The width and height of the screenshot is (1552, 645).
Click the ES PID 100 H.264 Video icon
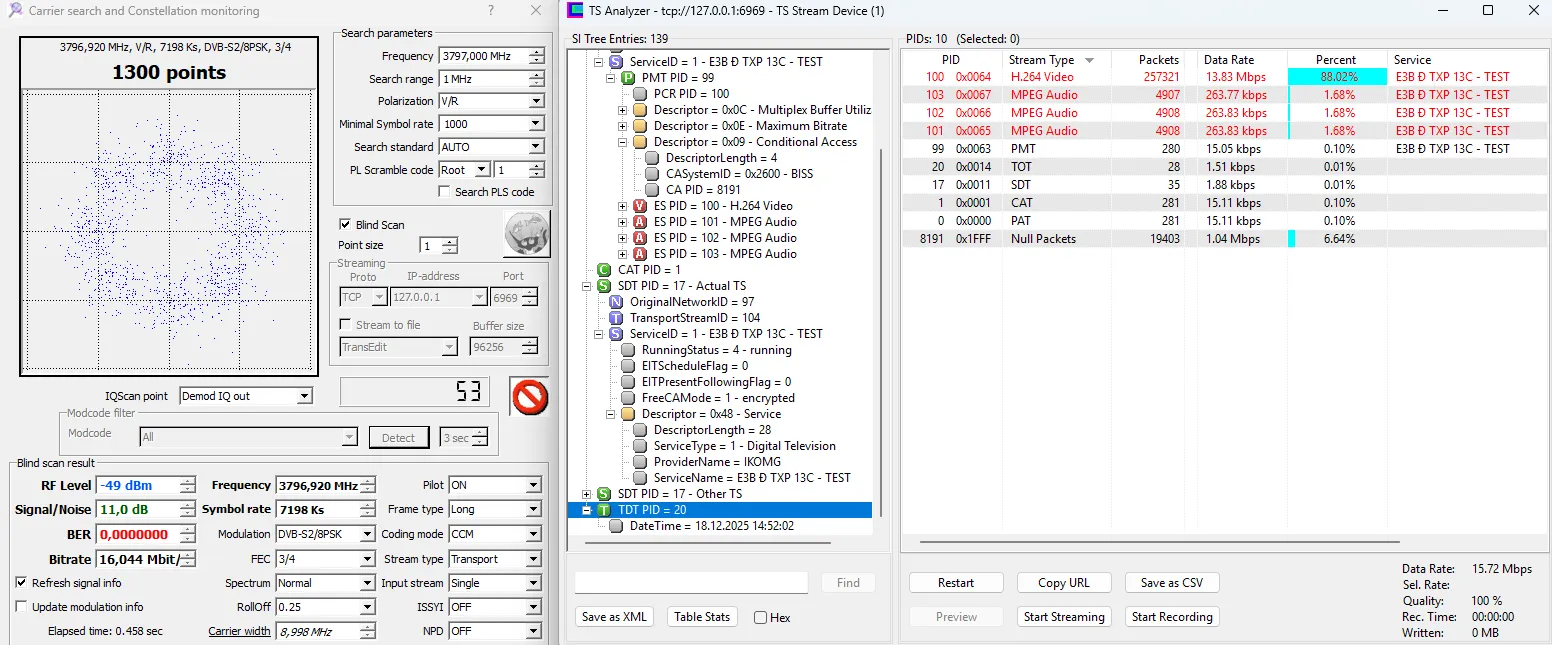click(640, 206)
